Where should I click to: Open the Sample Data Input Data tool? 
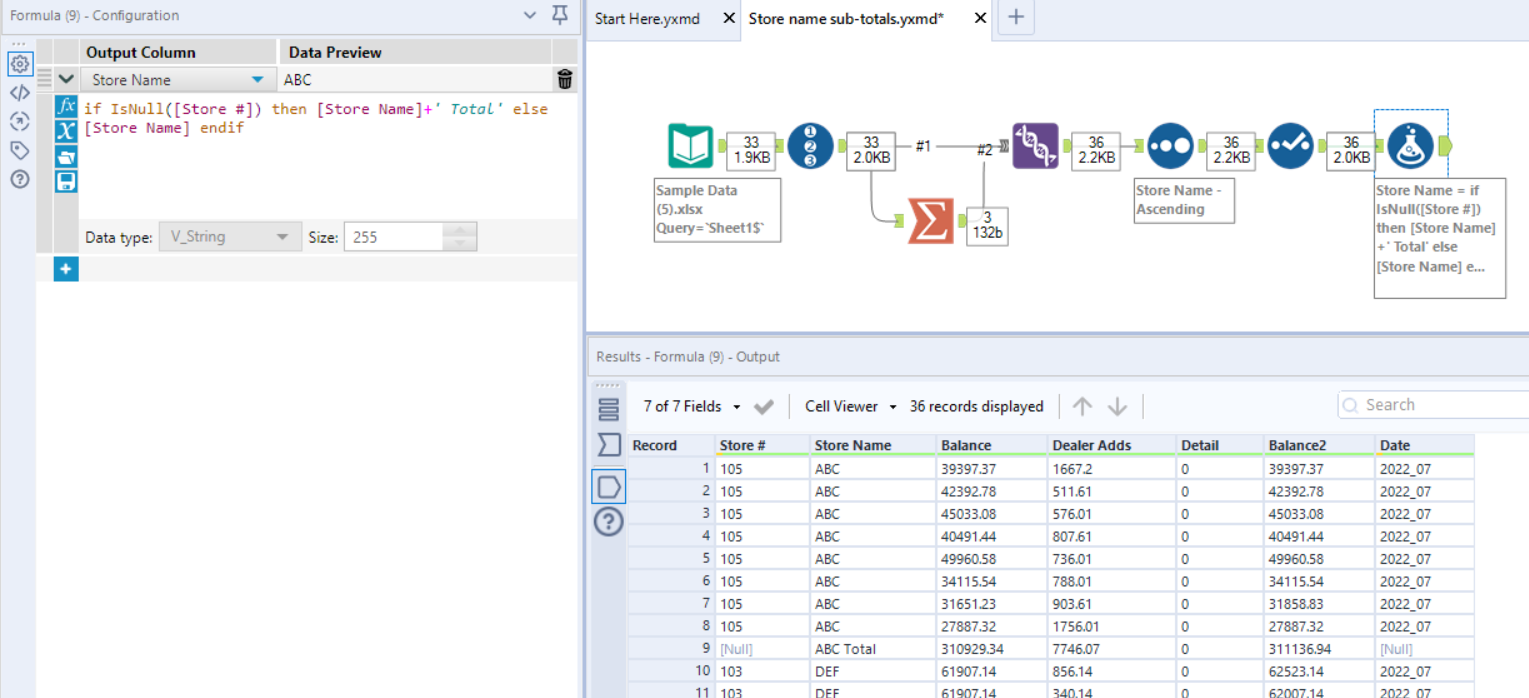point(692,145)
